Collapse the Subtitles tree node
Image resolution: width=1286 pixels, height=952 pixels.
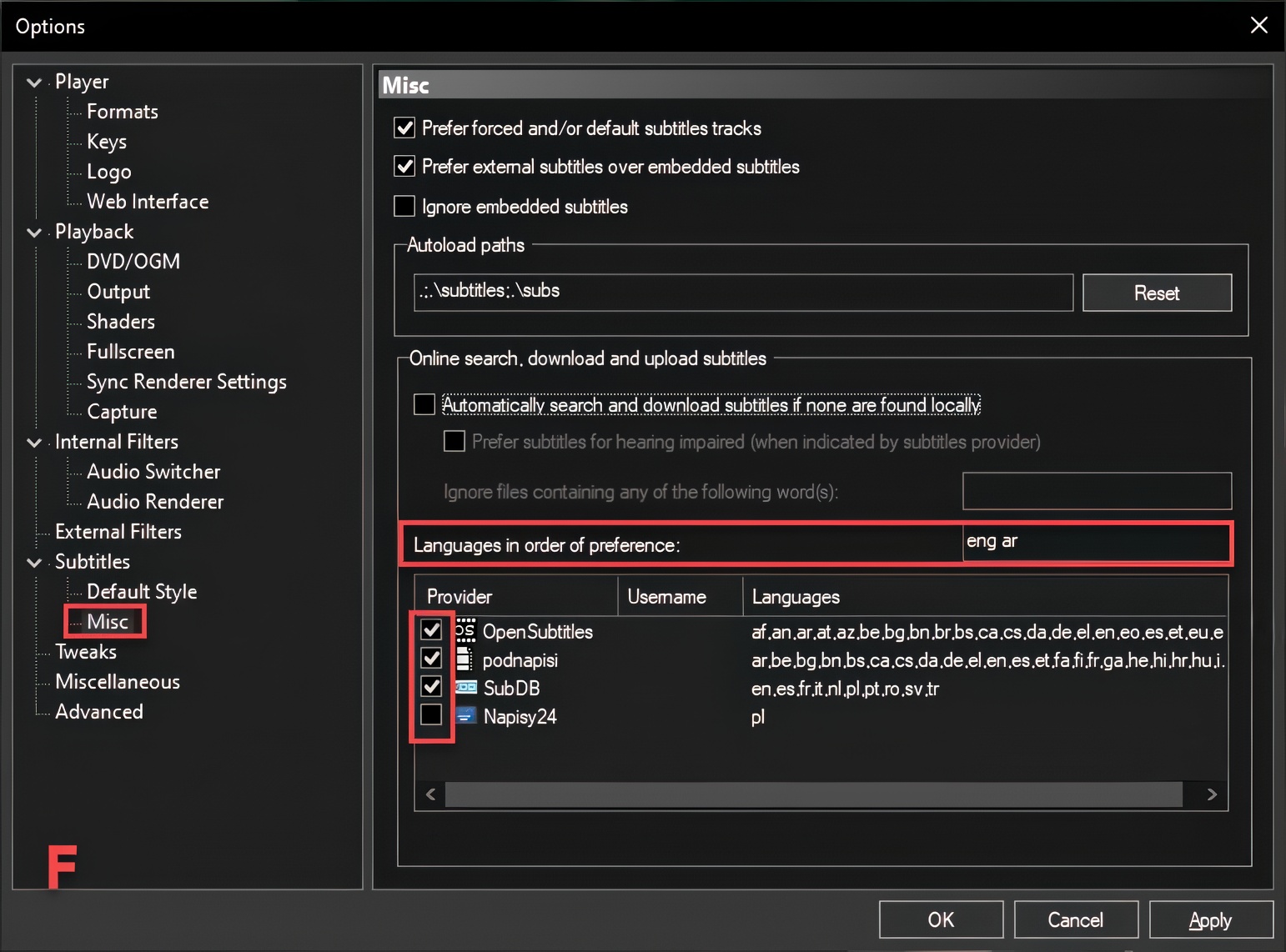[34, 563]
